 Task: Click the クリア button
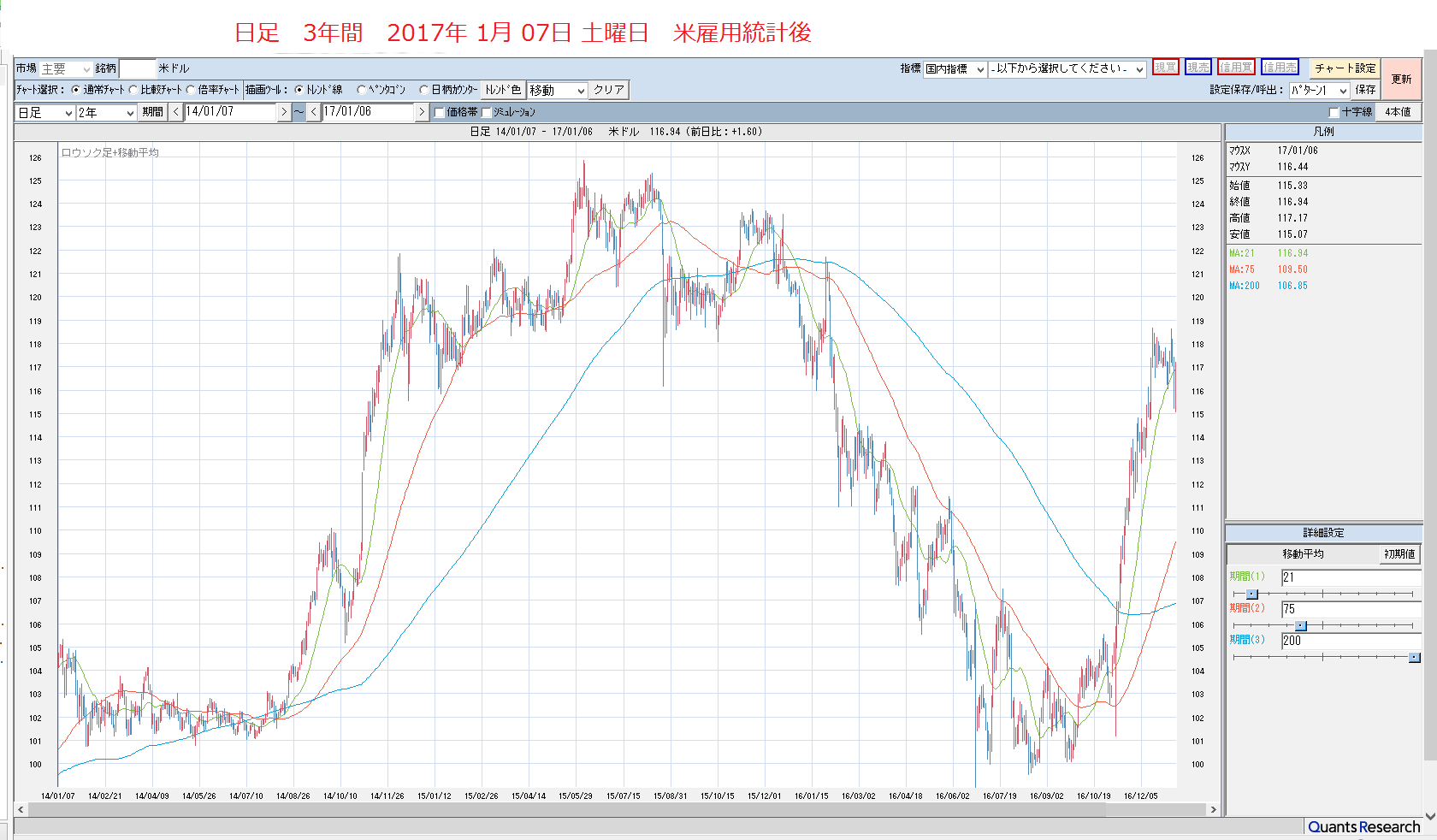[609, 90]
